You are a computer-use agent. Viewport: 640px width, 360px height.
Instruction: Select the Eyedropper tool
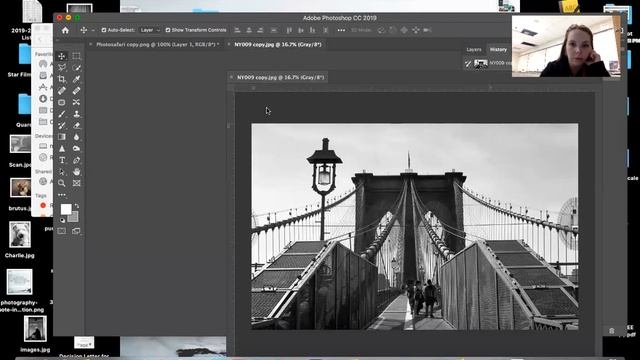(x=76, y=79)
